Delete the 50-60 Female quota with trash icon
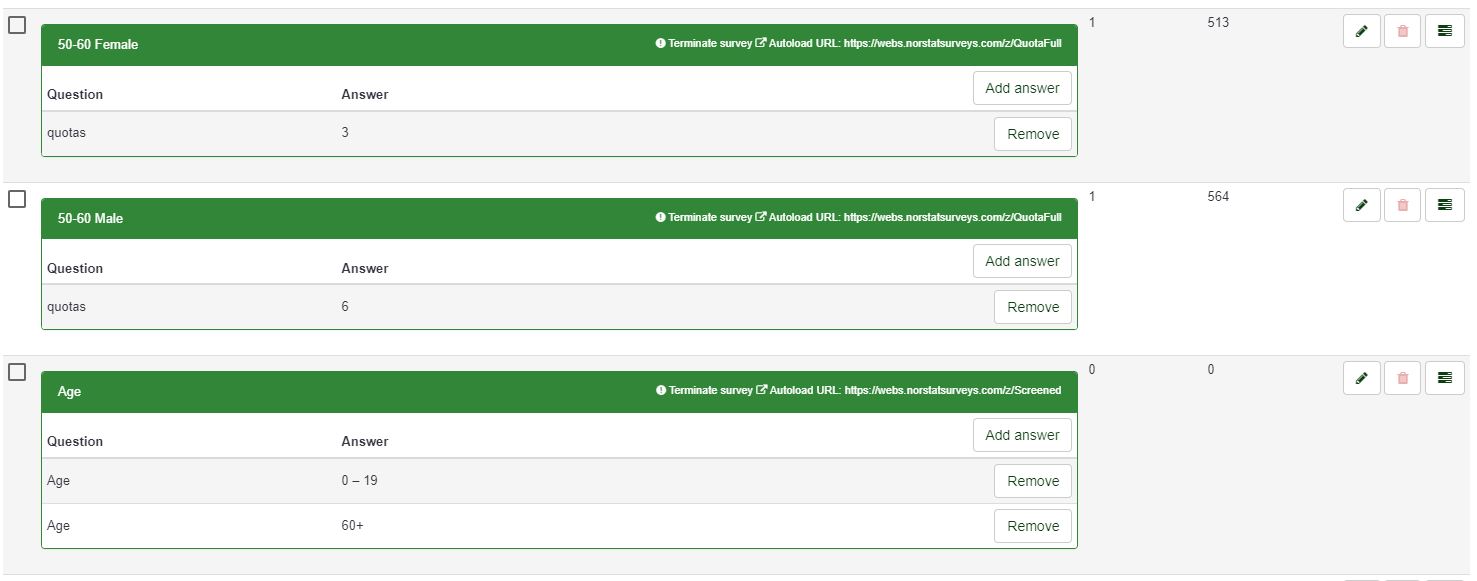This screenshot has width=1477, height=581. click(1402, 31)
